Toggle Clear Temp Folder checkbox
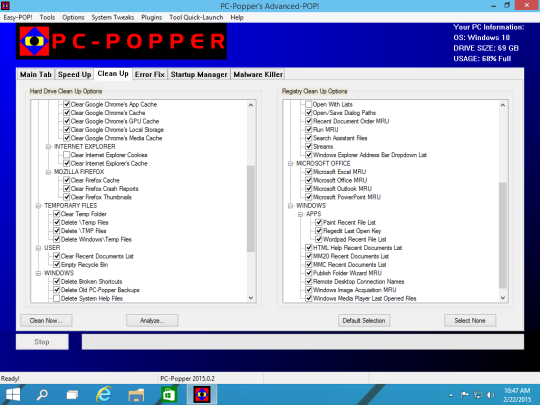The image size is (540, 405). (57, 214)
